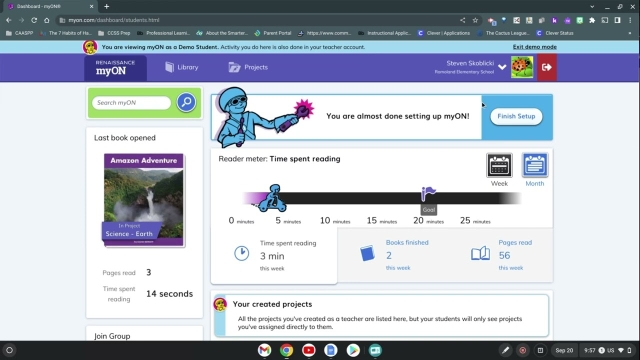The height and width of the screenshot is (360, 640).
Task: Open the Clever Applications bookmark
Action: click(x=444, y=33)
